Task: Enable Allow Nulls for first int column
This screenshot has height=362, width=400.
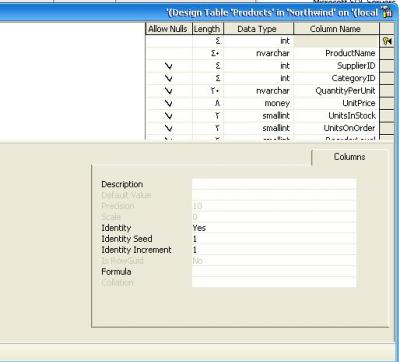Action: coord(169,41)
